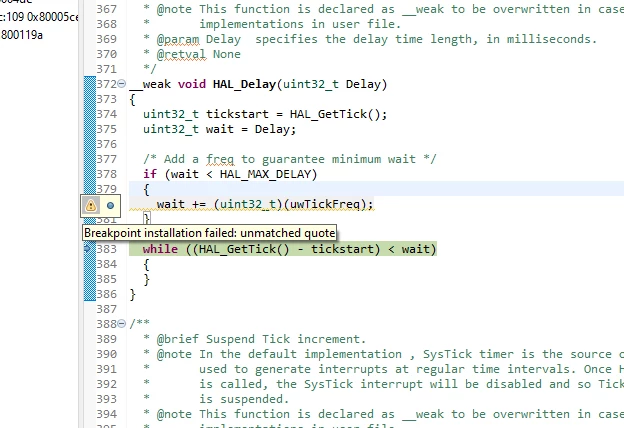This screenshot has width=624, height=428.
Task: Click line number 378 in the gutter
Action: point(107,174)
